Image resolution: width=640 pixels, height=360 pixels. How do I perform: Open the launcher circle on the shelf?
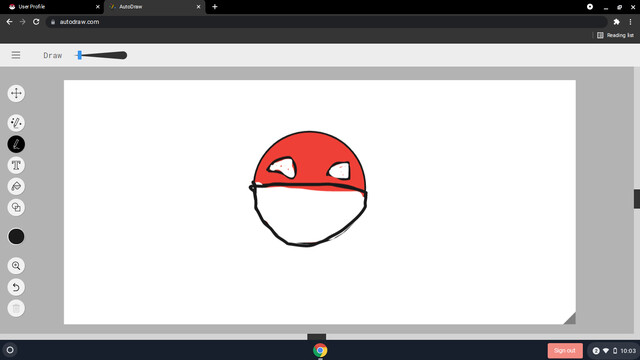click(x=10, y=350)
